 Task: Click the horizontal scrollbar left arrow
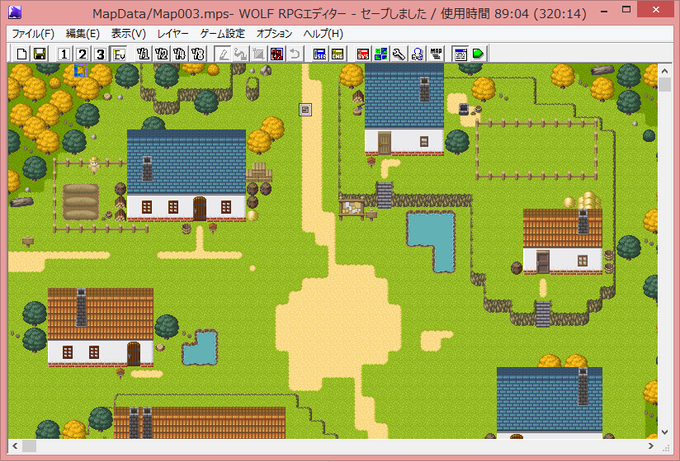pos(15,446)
